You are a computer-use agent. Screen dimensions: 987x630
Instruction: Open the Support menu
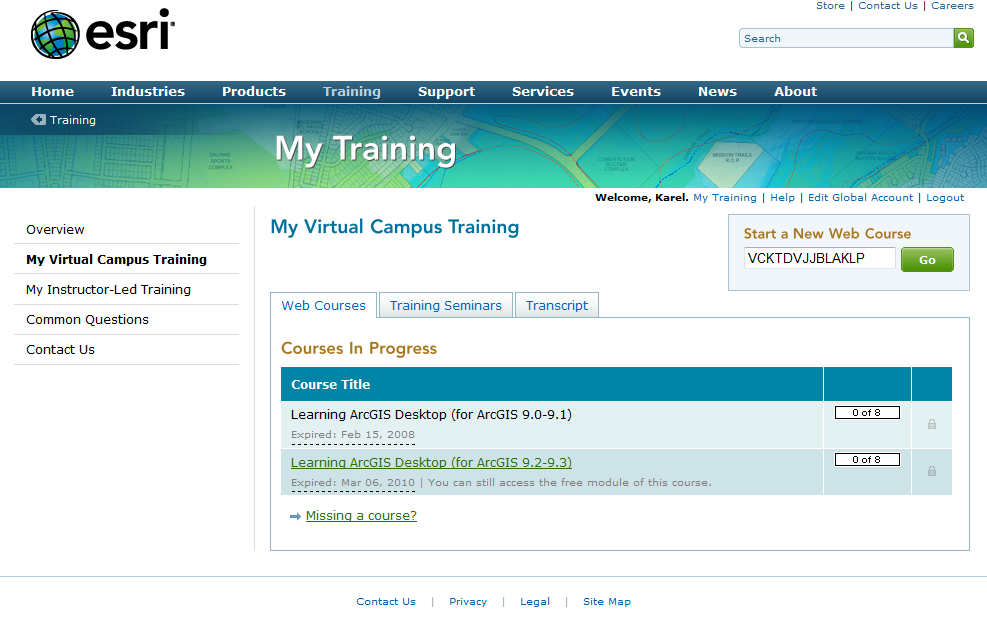pyautogui.click(x=446, y=92)
